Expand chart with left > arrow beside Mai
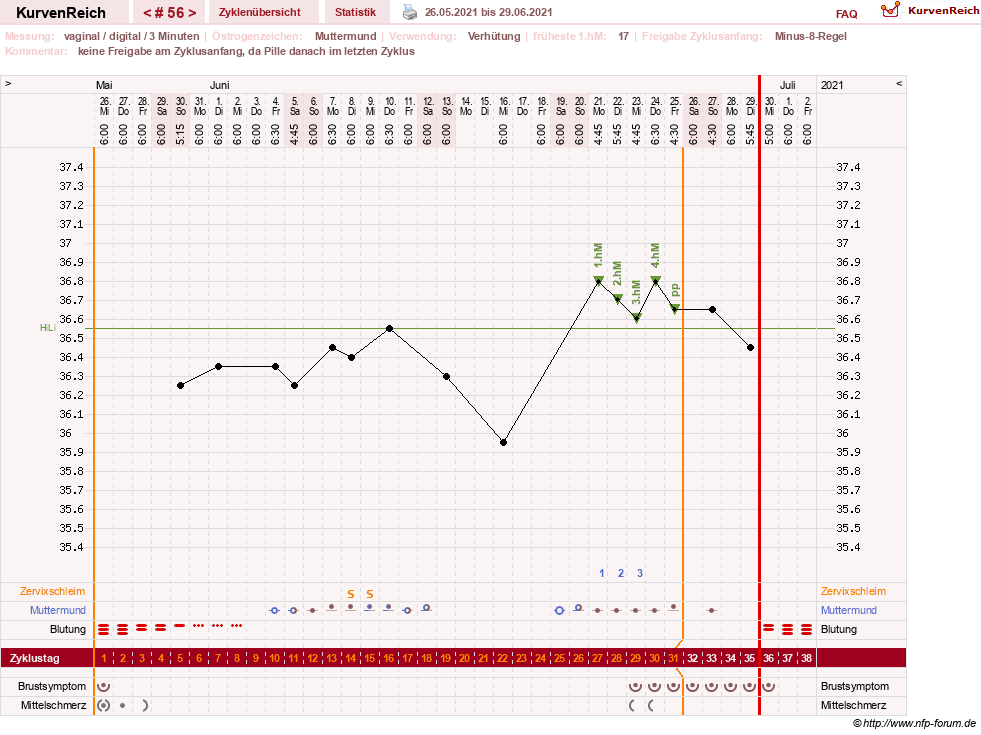981x735 pixels. (8, 83)
